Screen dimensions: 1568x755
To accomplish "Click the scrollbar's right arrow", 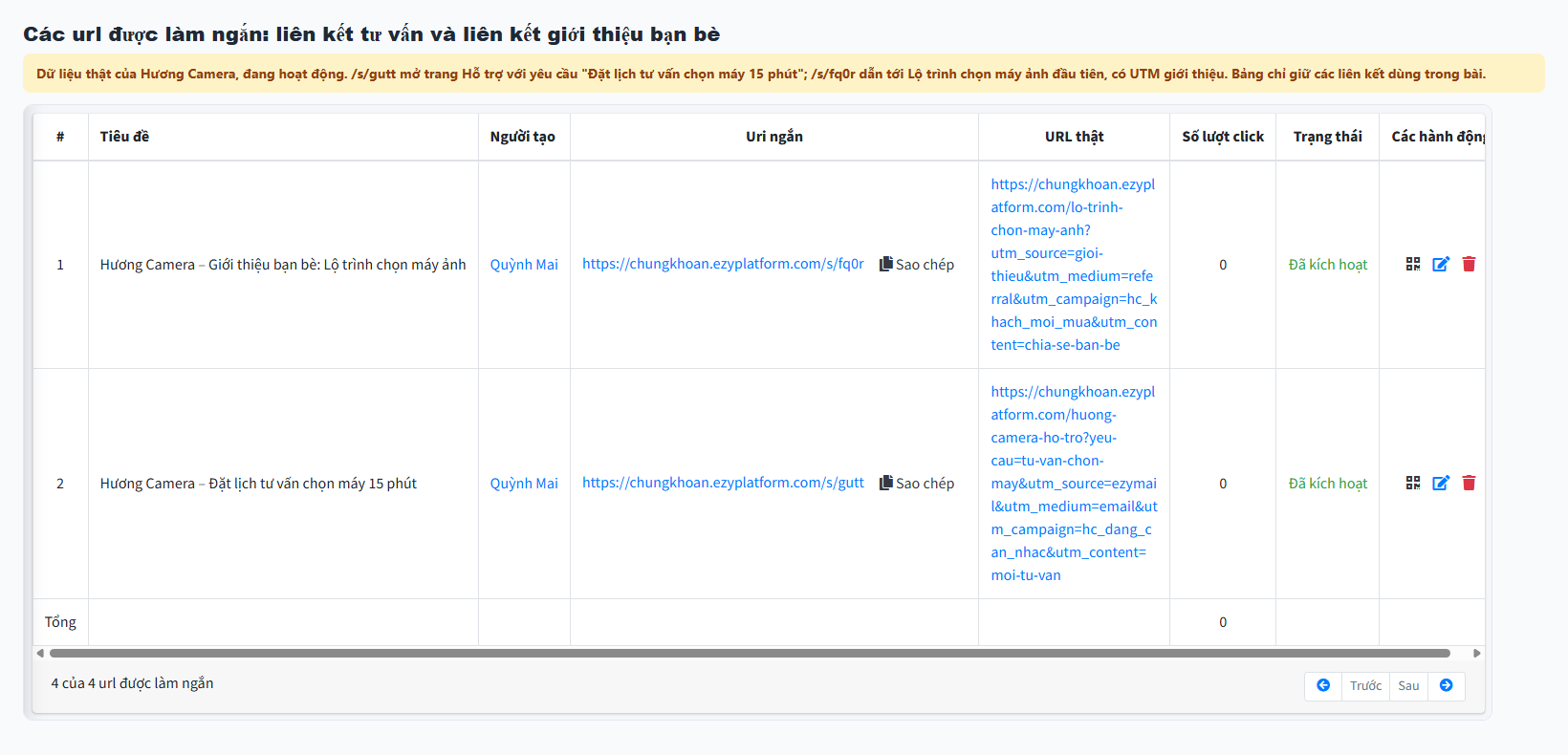I will [x=1477, y=654].
